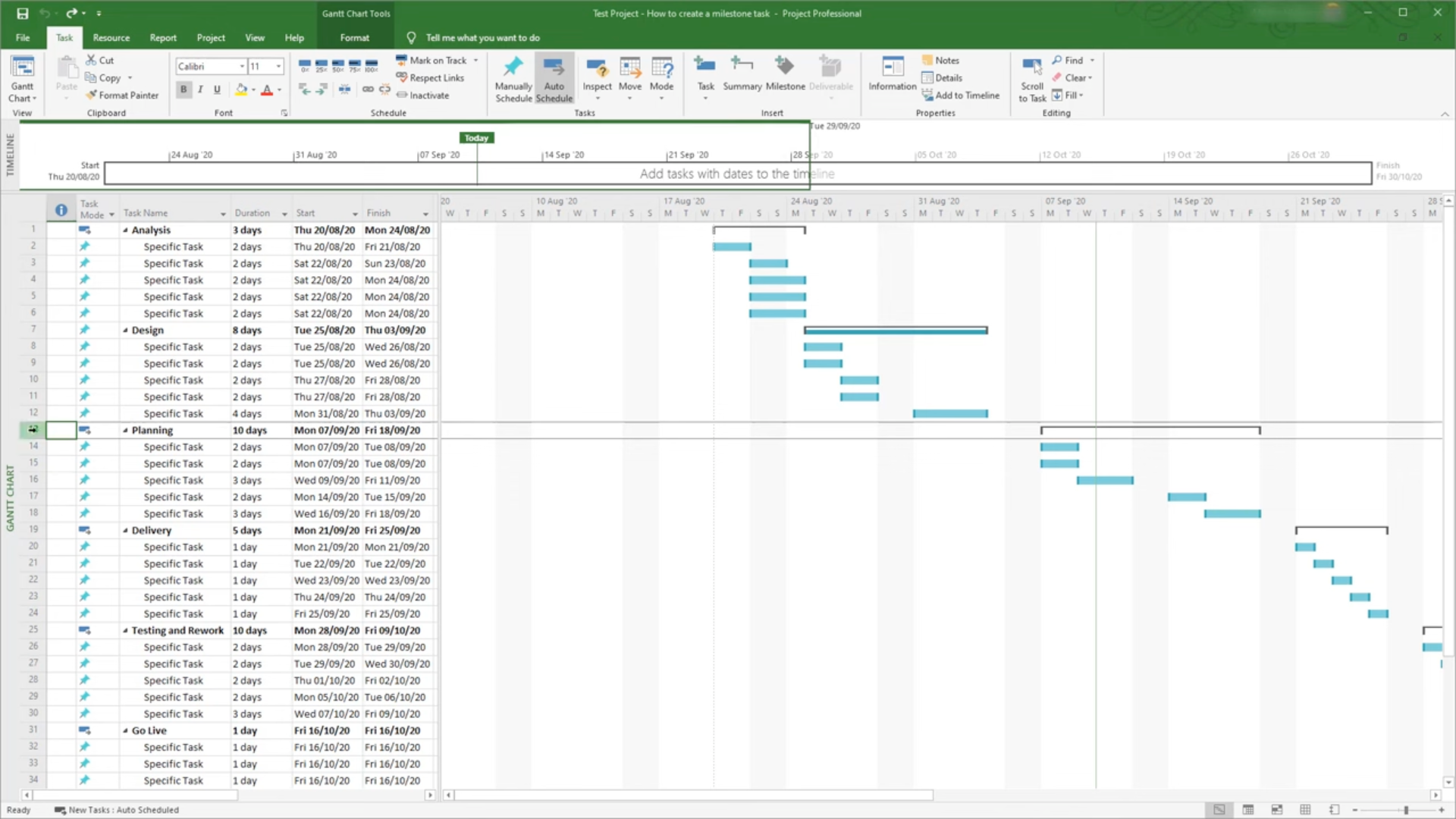Open the Inspect task tool
Image resolution: width=1456 pixels, height=819 pixels.
(597, 74)
